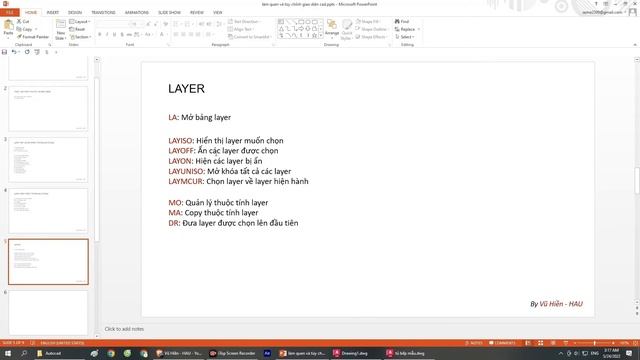Switch to Slide Sorter view in status bar

tap(540, 343)
